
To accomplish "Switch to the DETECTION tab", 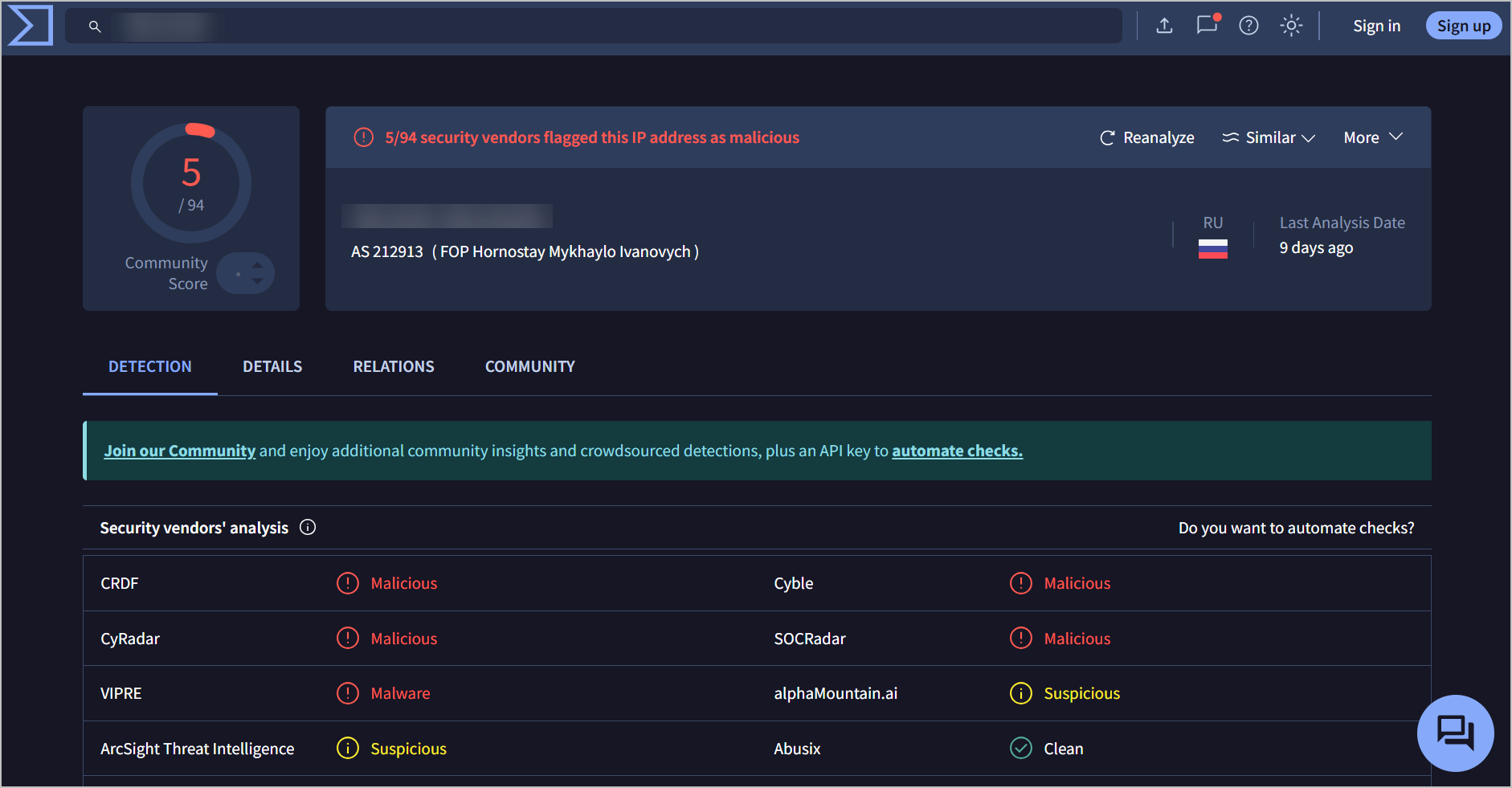I will 150,366.
